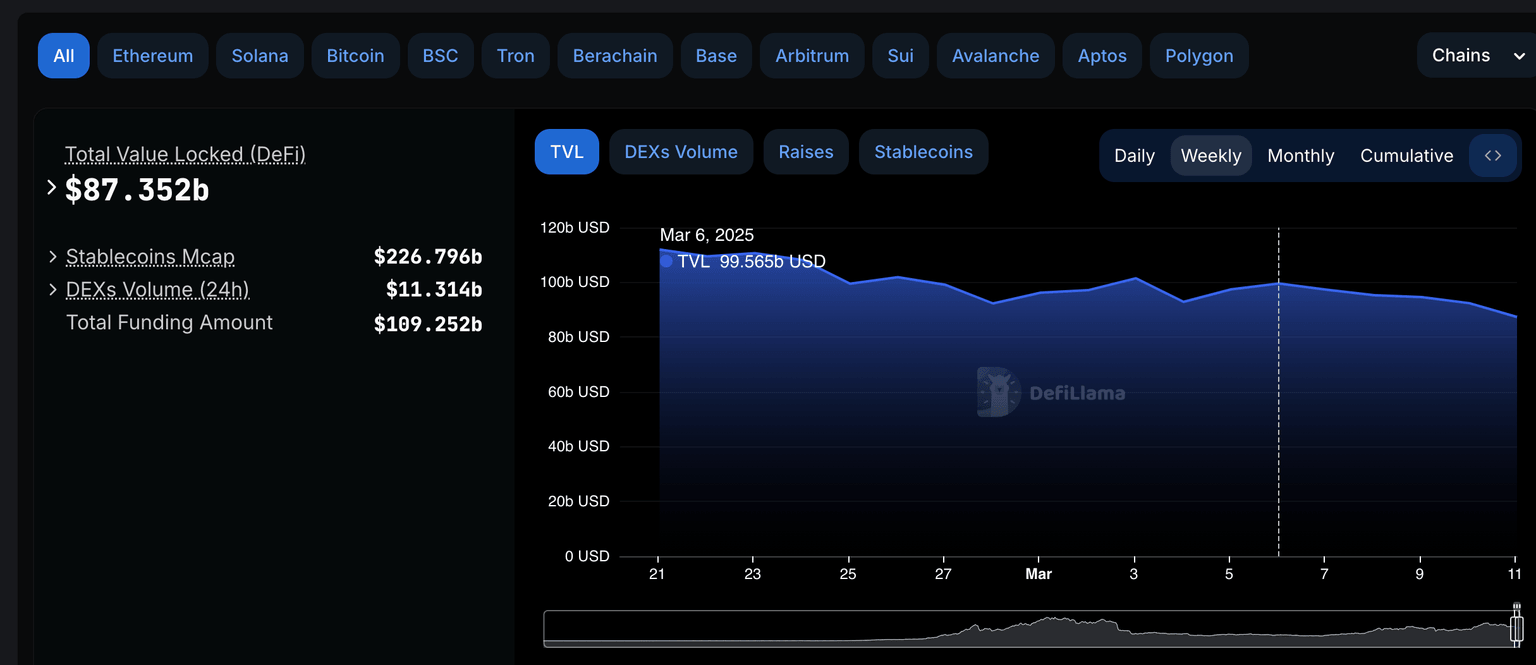Click the time range slider handle

[x=1516, y=629]
